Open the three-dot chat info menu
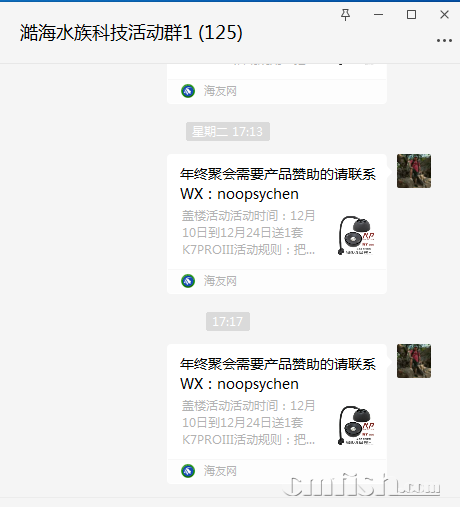460x507 pixels. 444,40
